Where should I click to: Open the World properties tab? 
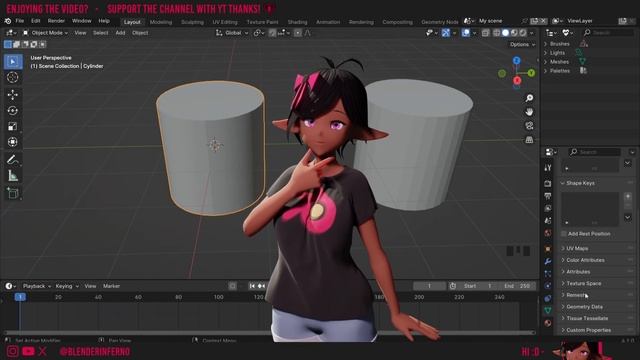tap(548, 233)
